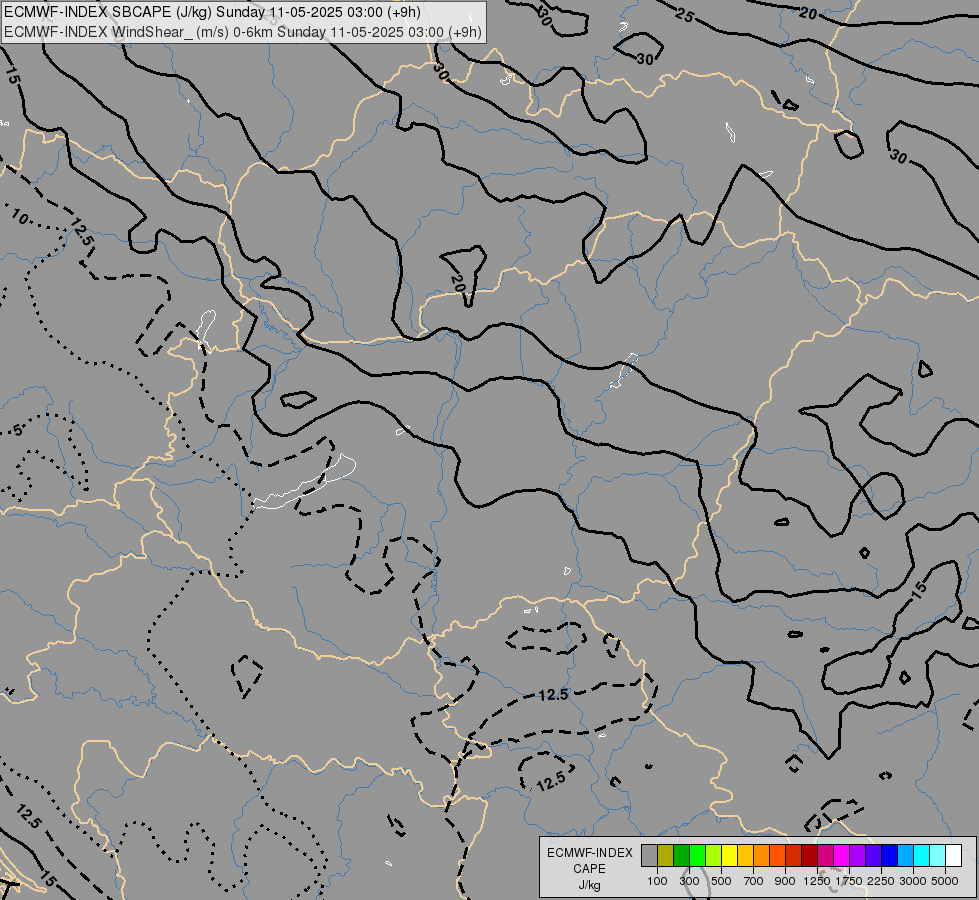Image resolution: width=979 pixels, height=900 pixels.
Task: Click the '15' contour label at bottom left
Action: click(47, 879)
